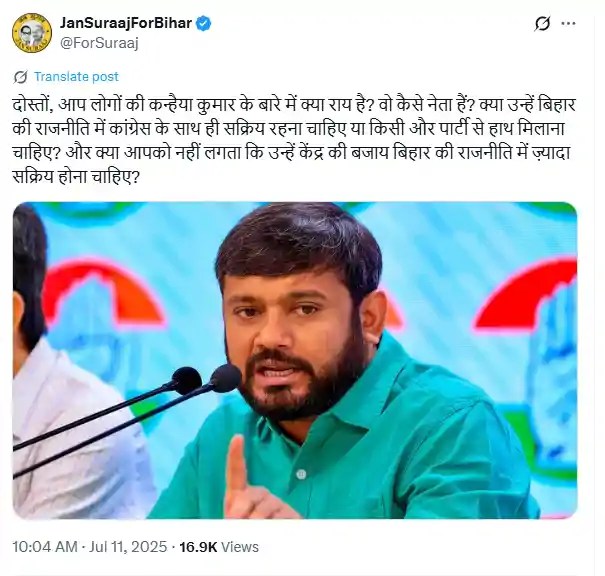Screen dimensions: 605x576
Task: Open Grok icon beside the more menu
Action: pos(542,24)
